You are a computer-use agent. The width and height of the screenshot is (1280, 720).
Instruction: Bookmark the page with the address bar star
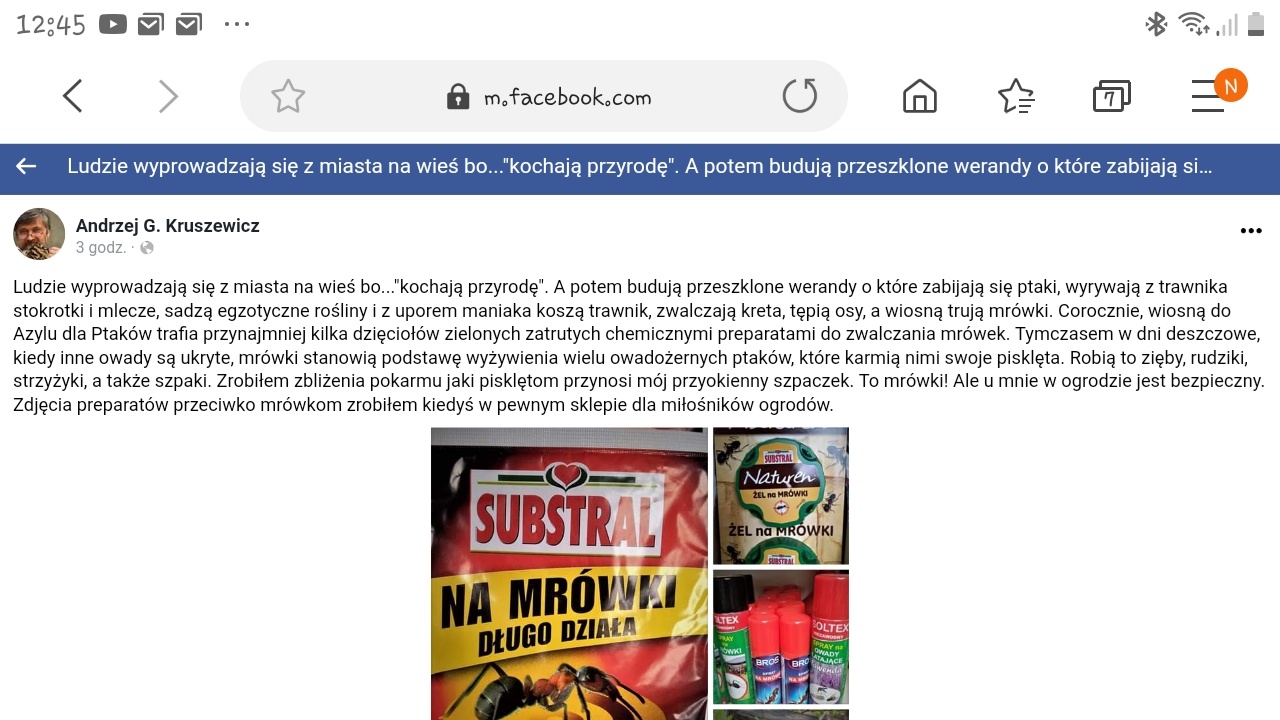click(288, 96)
